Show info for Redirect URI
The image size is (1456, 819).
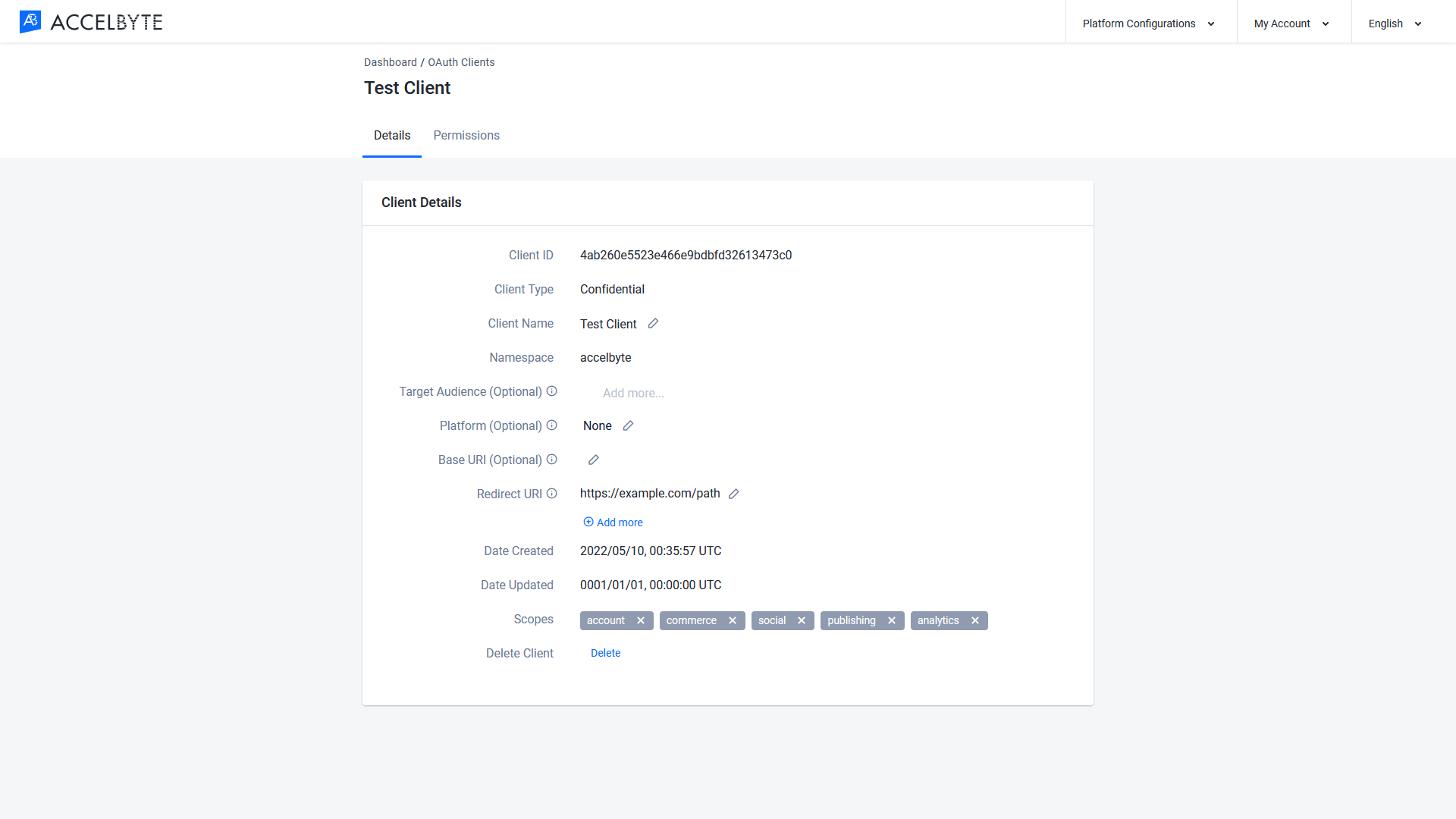point(552,494)
